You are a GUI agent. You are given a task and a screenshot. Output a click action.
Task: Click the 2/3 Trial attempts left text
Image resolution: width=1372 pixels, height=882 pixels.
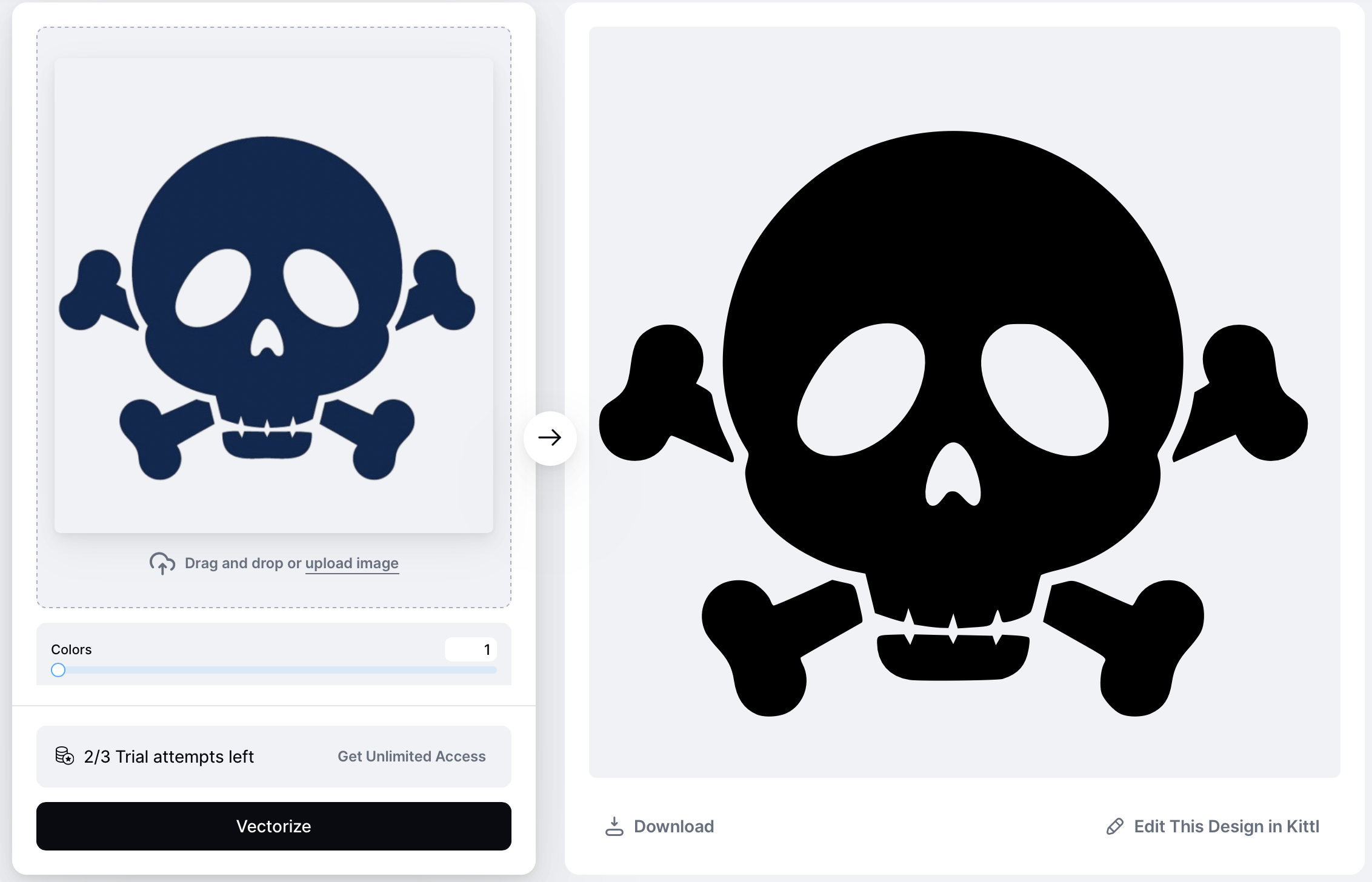click(x=168, y=757)
